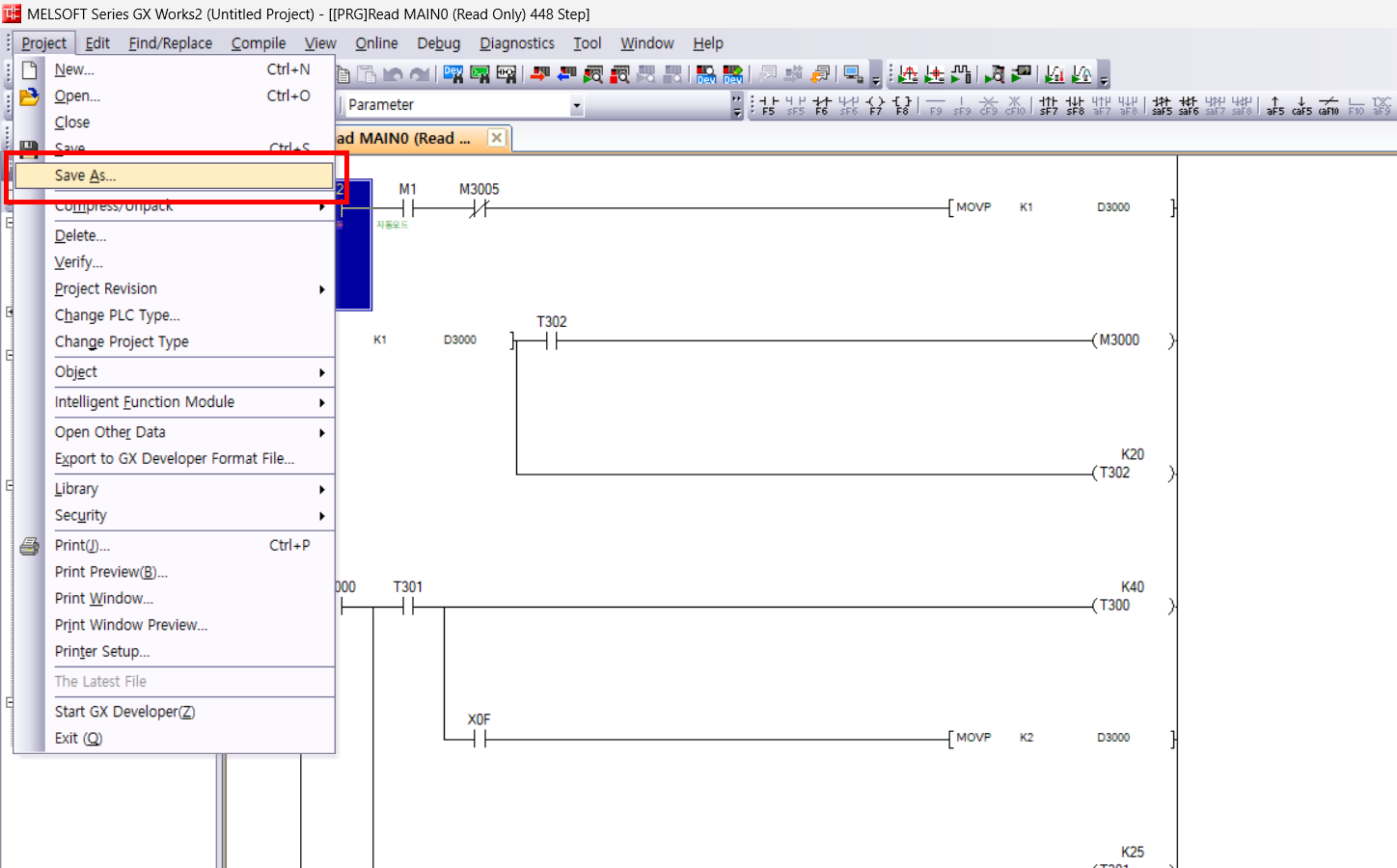Expand the Open Other Data submenu
This screenshot has width=1397, height=868.
point(322,432)
